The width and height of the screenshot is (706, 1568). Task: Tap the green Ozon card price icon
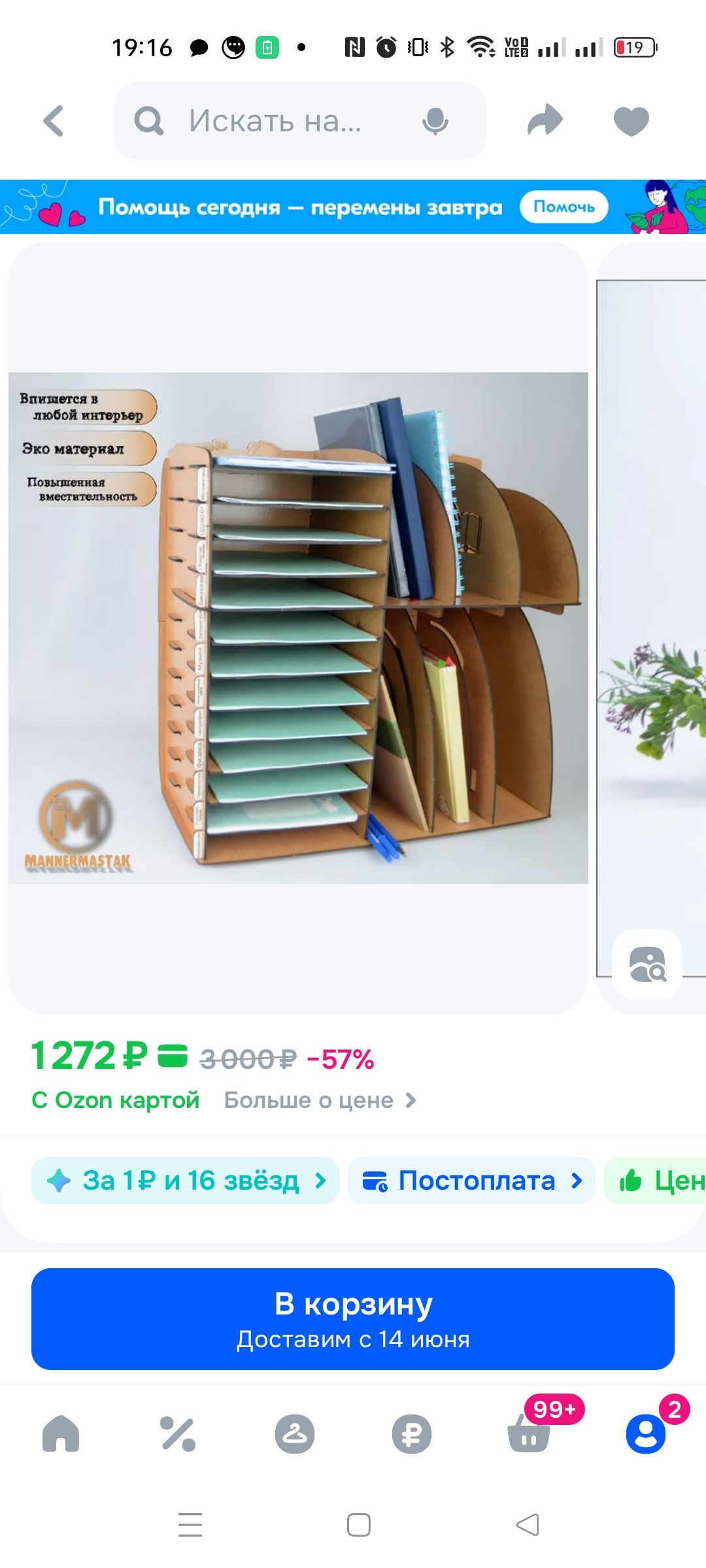point(173,1055)
